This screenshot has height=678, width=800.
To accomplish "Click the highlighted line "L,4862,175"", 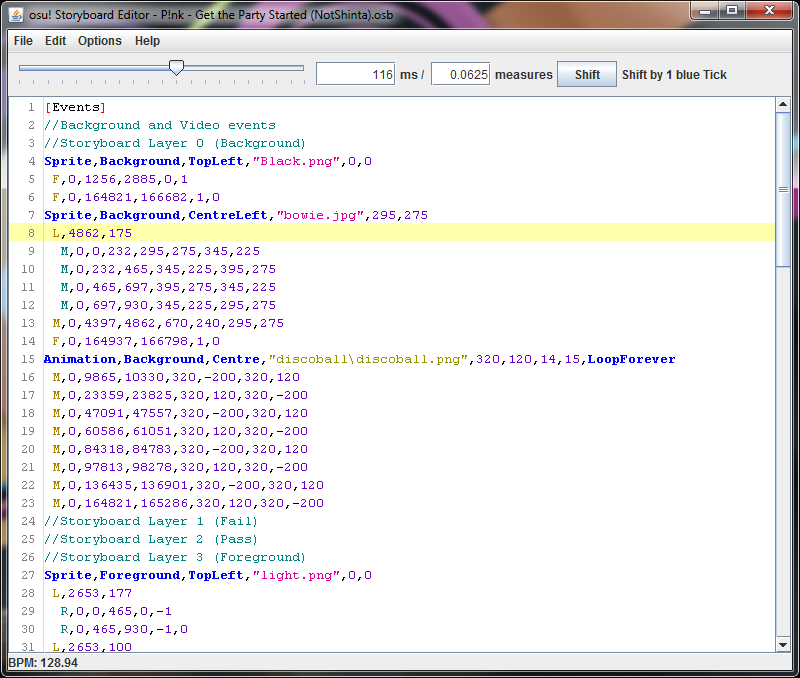I will pos(392,233).
